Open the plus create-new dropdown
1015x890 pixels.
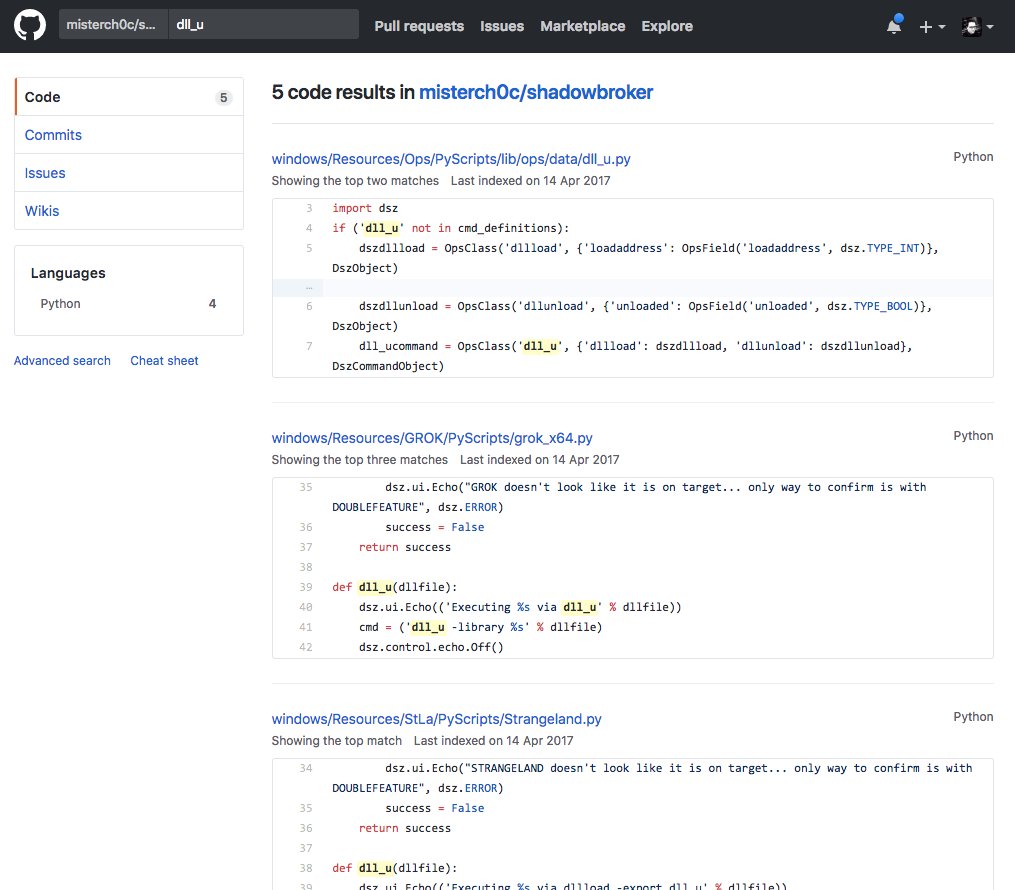click(x=932, y=27)
